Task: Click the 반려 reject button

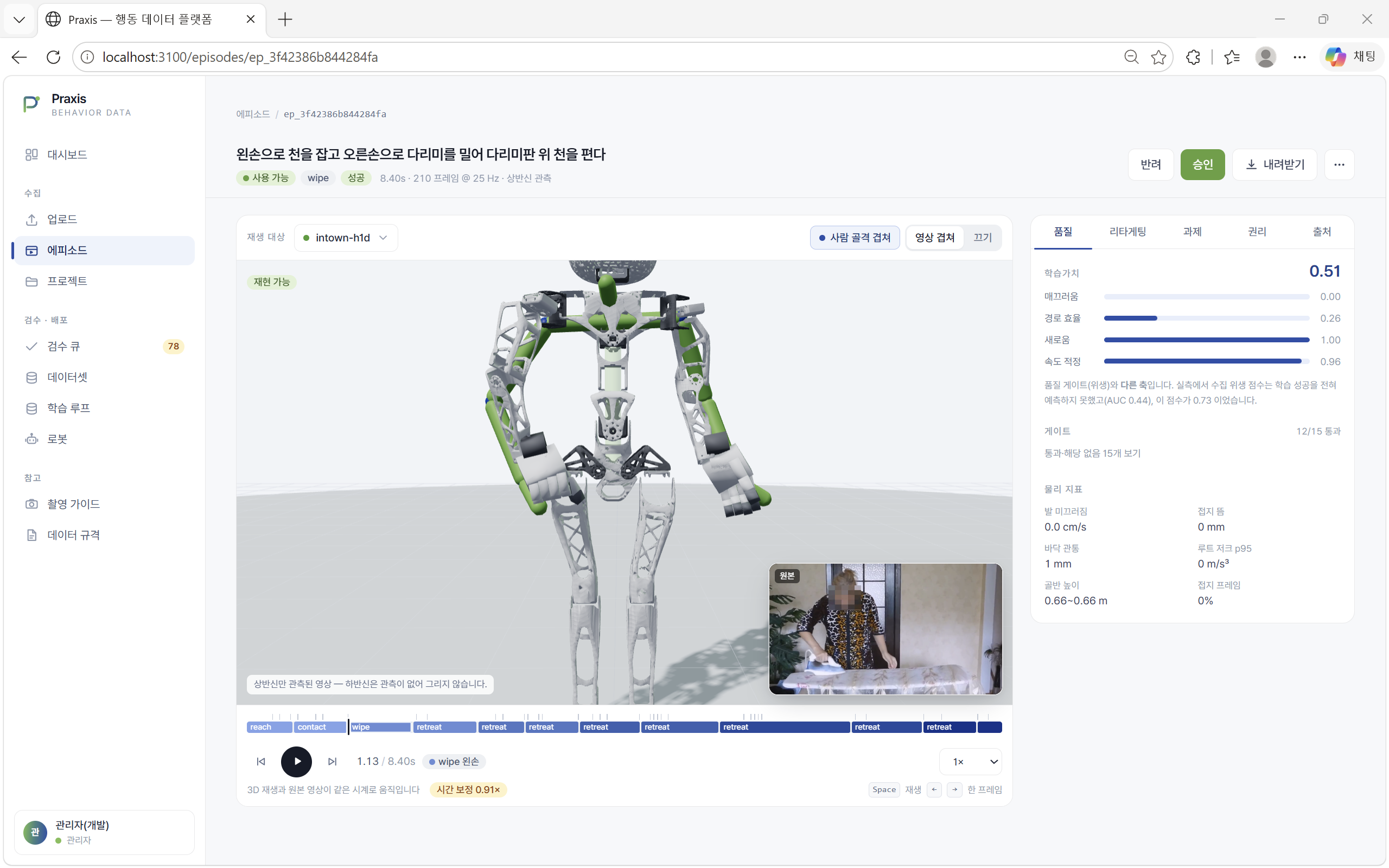Action: (x=1151, y=165)
